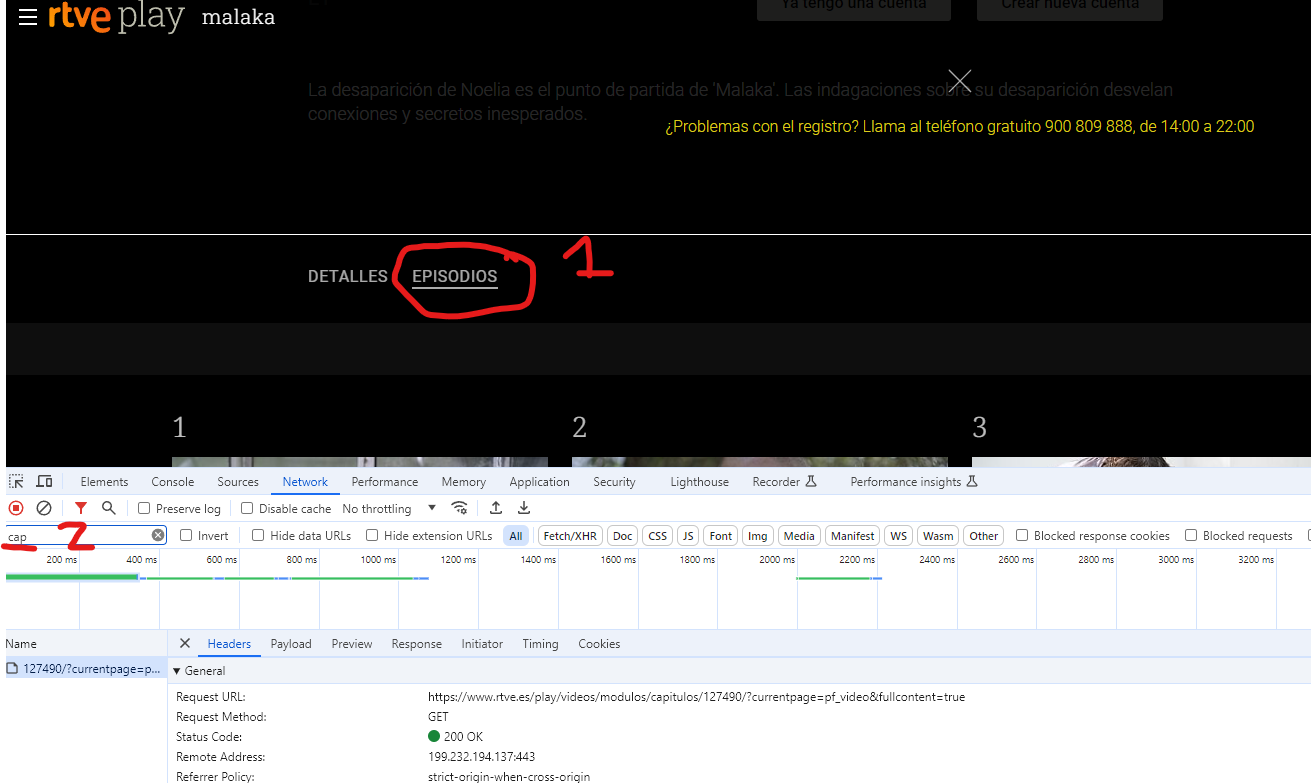
Task: Select the 127490/?currentpage request row
Action: click(x=84, y=669)
